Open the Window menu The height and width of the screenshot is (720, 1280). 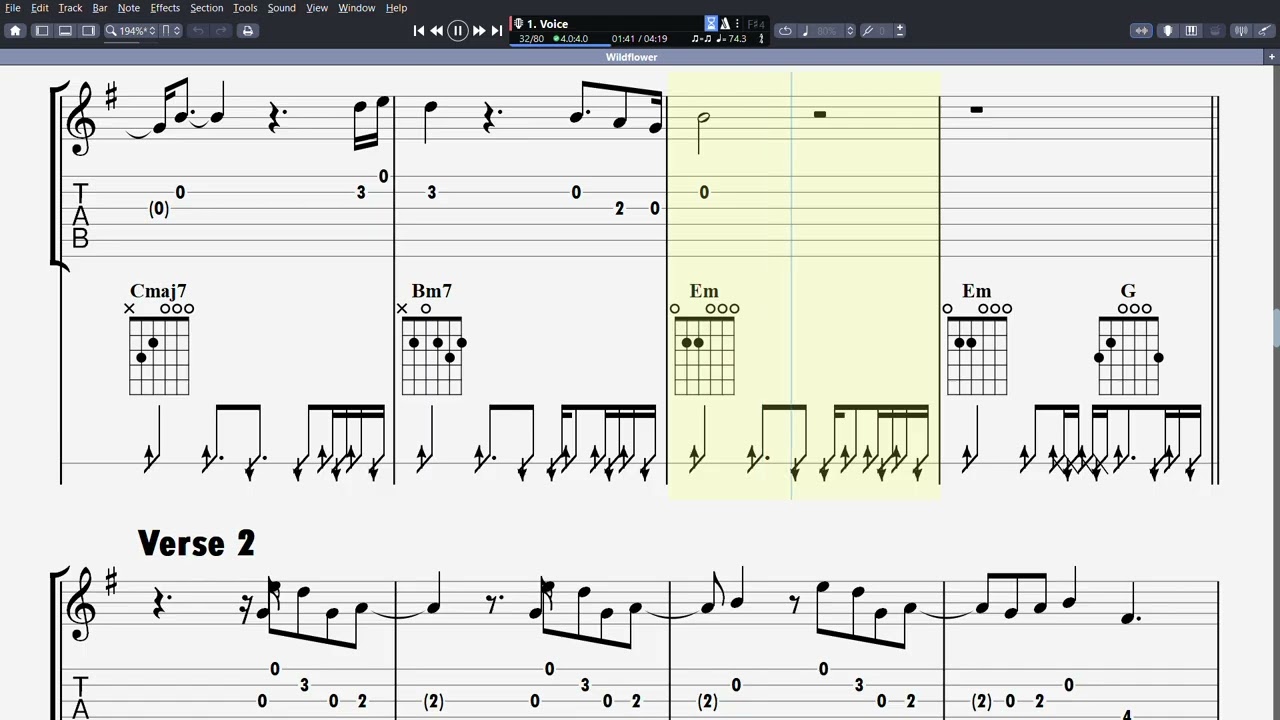(357, 8)
